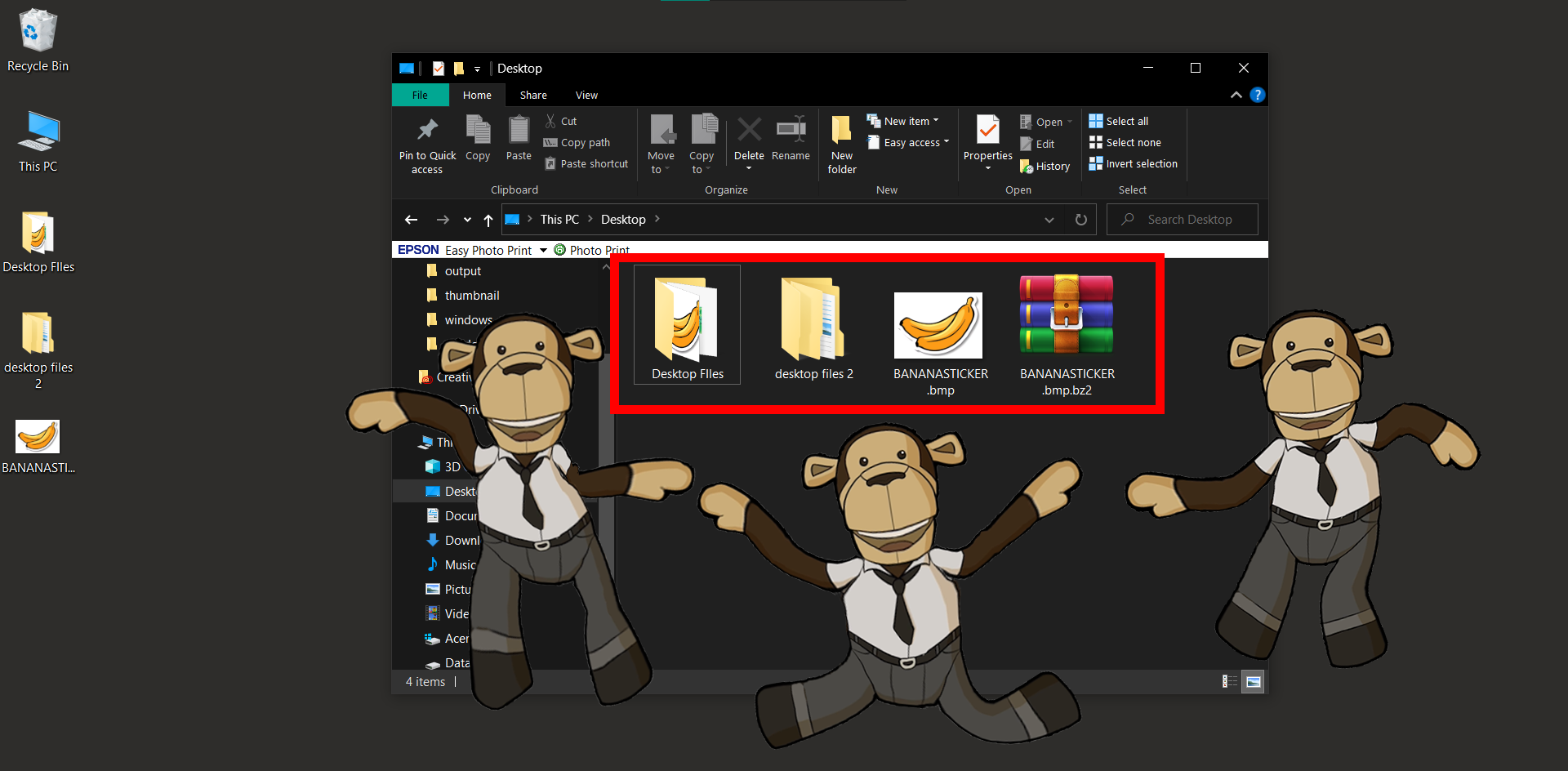The image size is (1568, 771).
Task: View file History
Action: pos(1045,166)
